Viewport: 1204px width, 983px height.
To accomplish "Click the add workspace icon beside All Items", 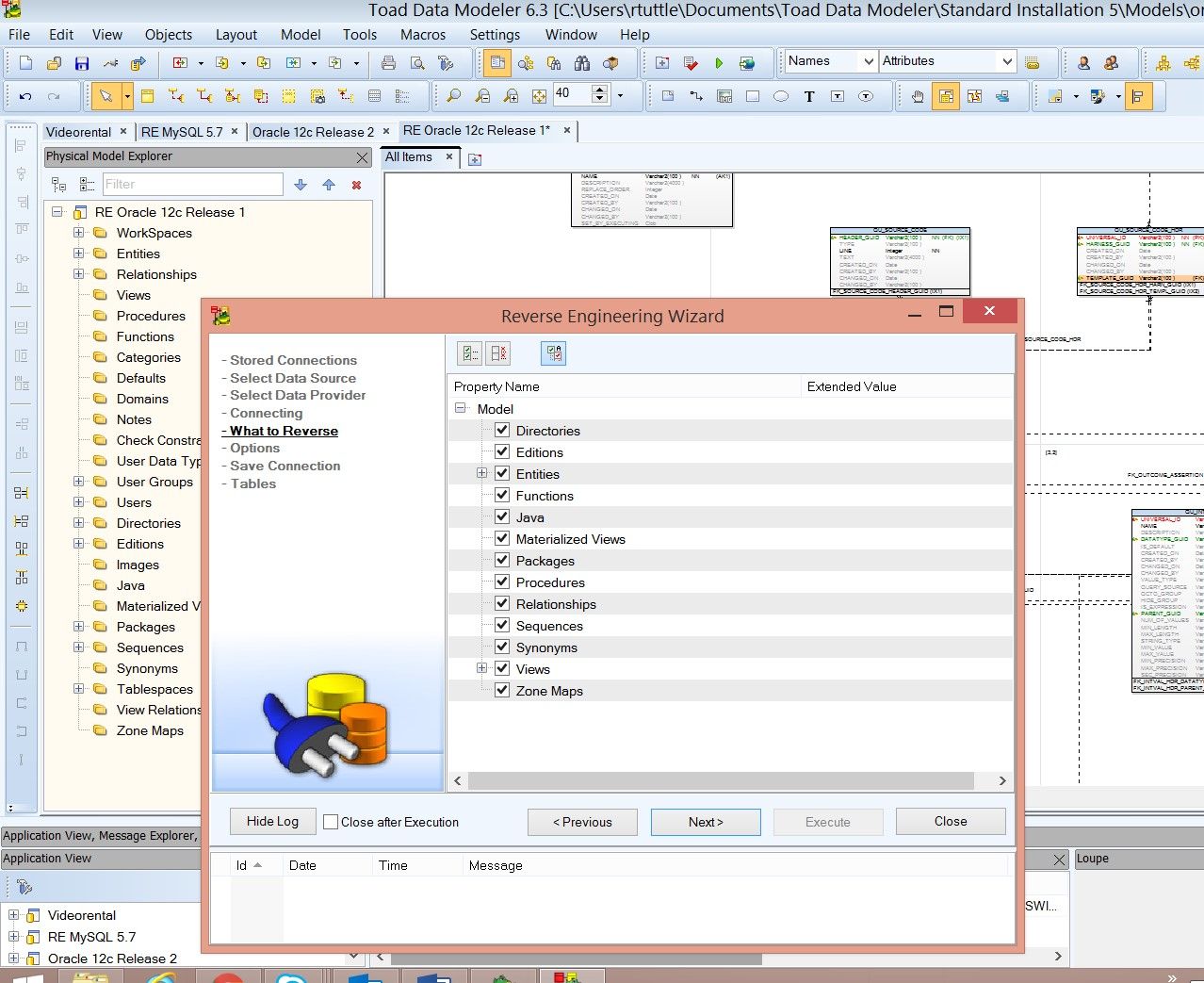I will pyautogui.click(x=475, y=159).
